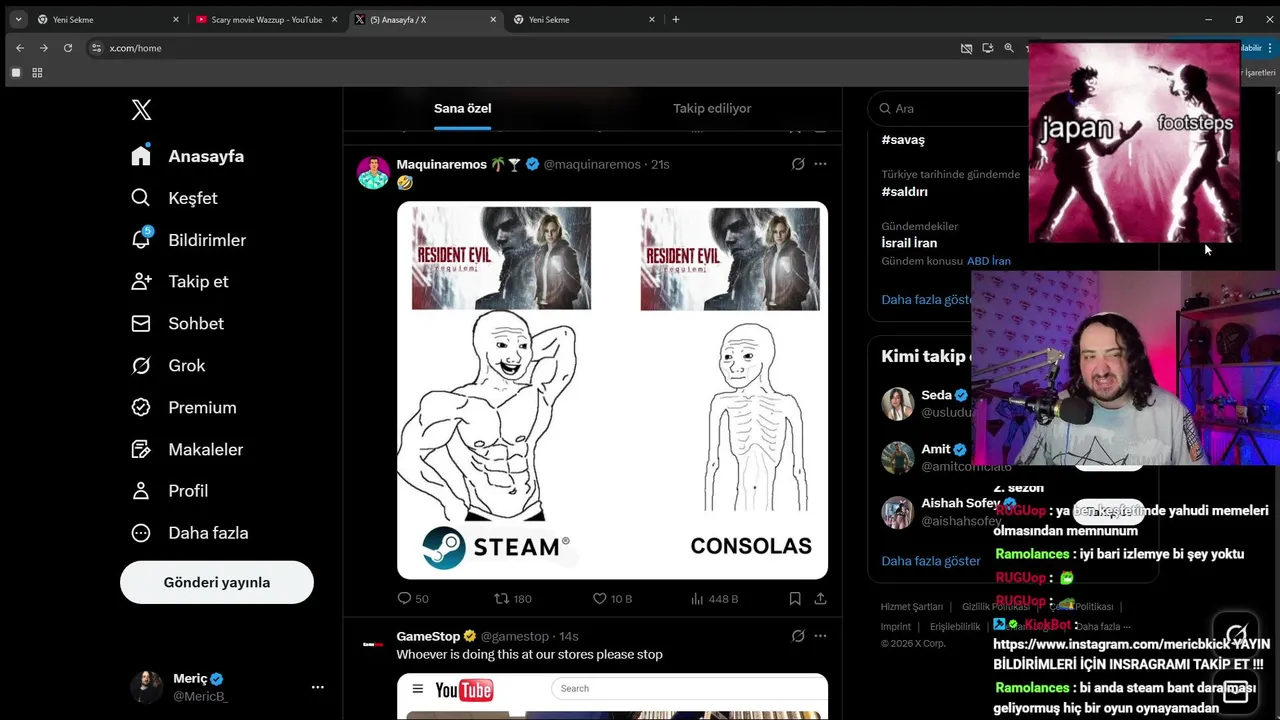Click Daha fazla göster under trends
The width and height of the screenshot is (1280, 720).
point(927,299)
